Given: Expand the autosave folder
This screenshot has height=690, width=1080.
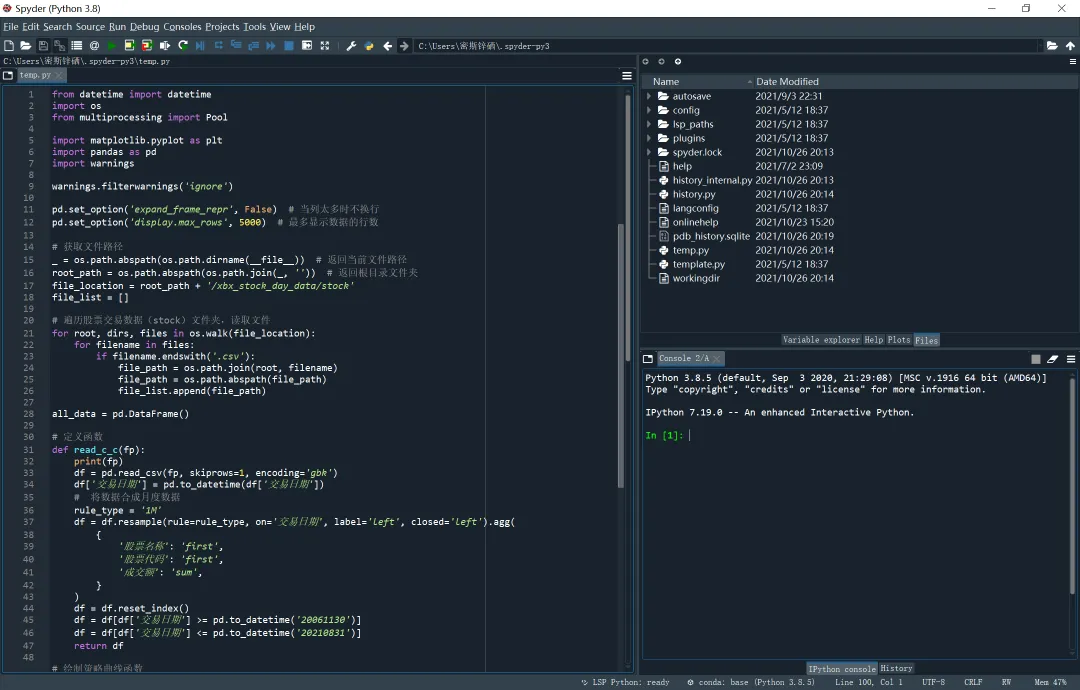Looking at the screenshot, I should pyautogui.click(x=650, y=97).
